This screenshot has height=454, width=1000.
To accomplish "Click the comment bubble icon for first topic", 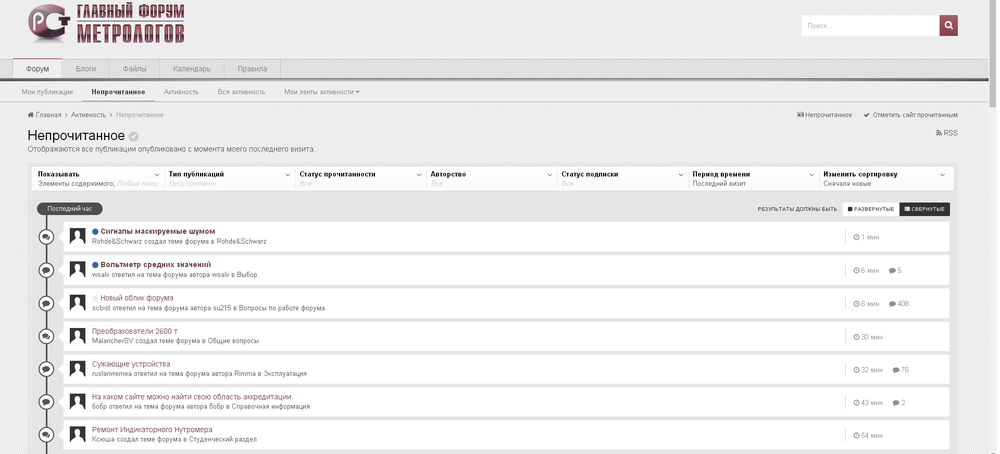I will (46, 237).
